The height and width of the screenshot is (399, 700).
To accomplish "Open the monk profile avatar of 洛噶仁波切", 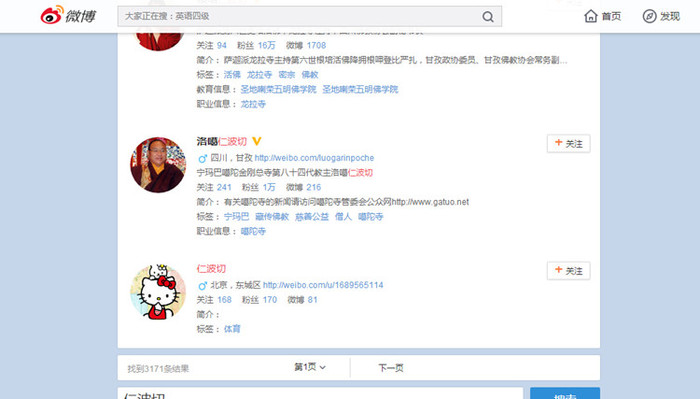I will 158,165.
